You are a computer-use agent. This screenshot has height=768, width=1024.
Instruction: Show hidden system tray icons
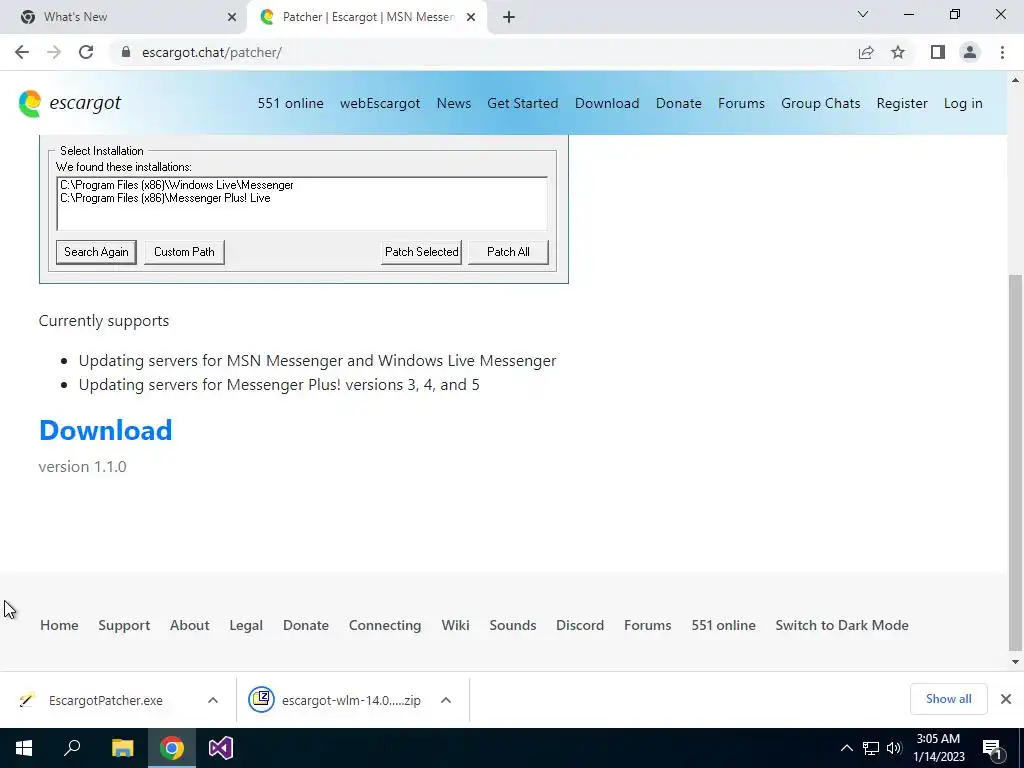pos(846,748)
